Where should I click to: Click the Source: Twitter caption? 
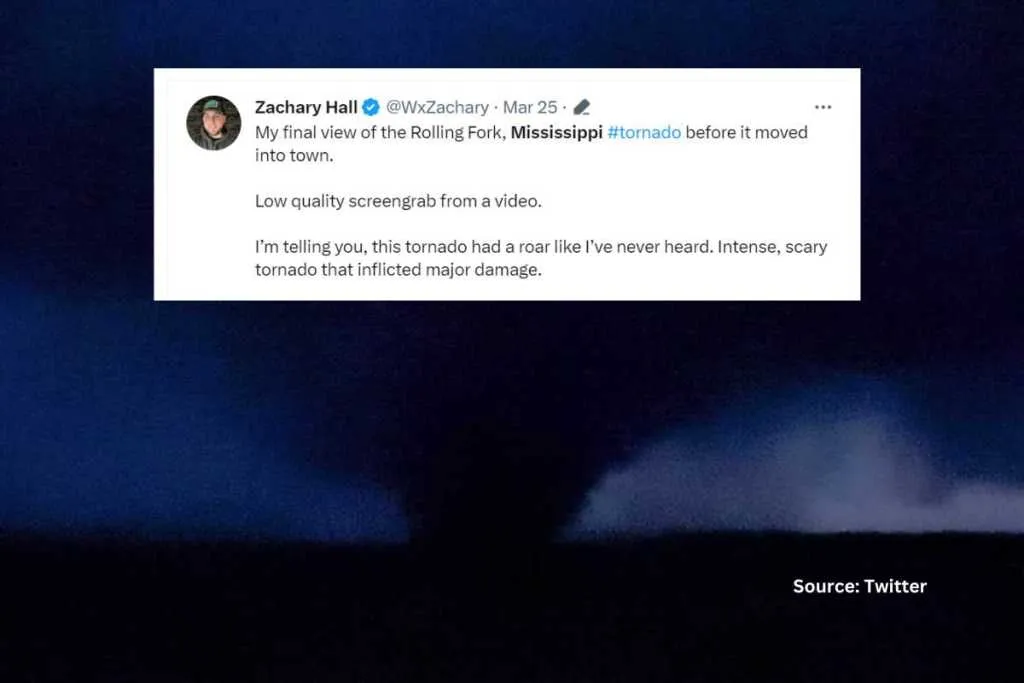pyautogui.click(x=858, y=586)
